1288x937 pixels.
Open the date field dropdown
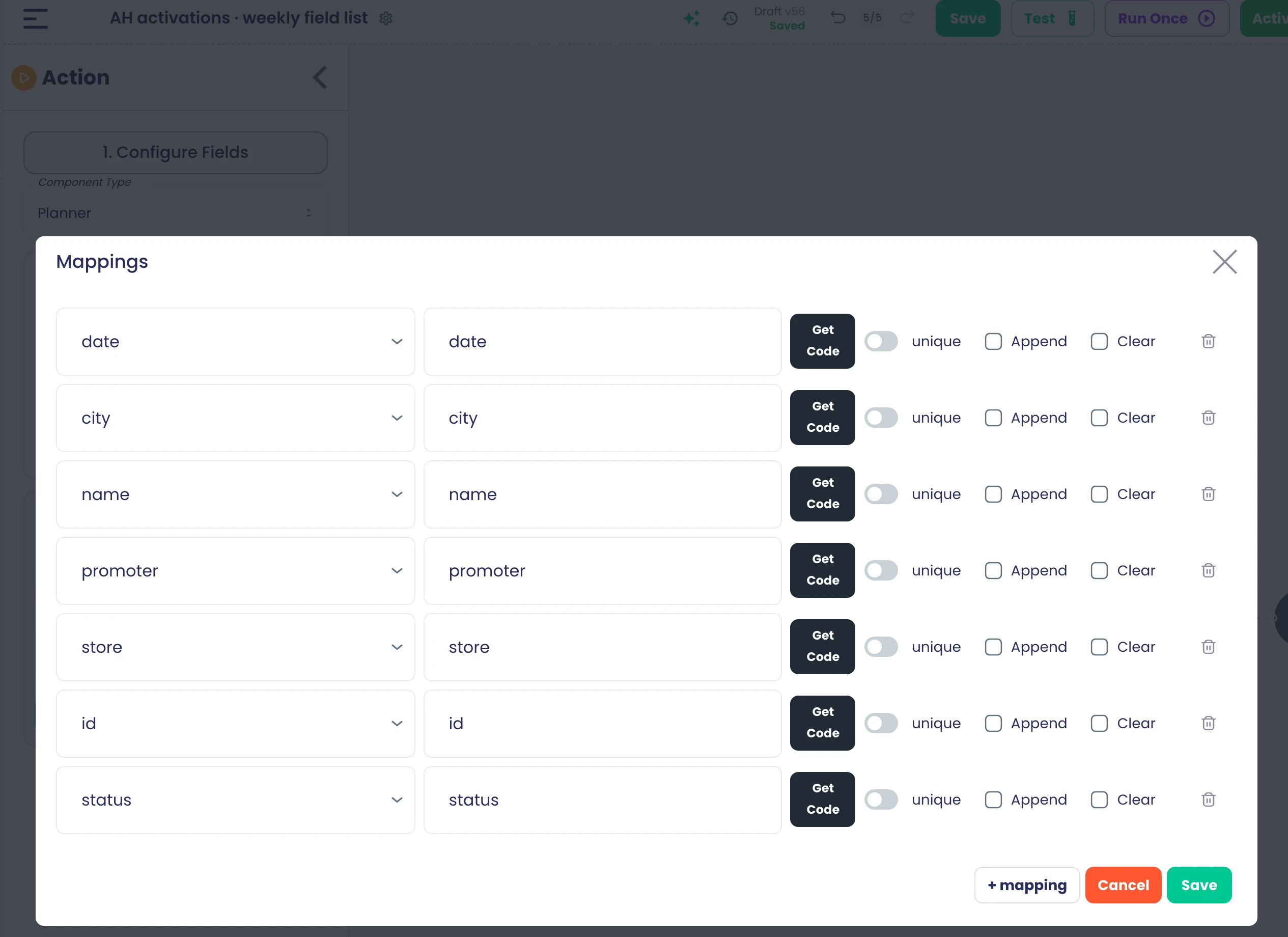[235, 342]
